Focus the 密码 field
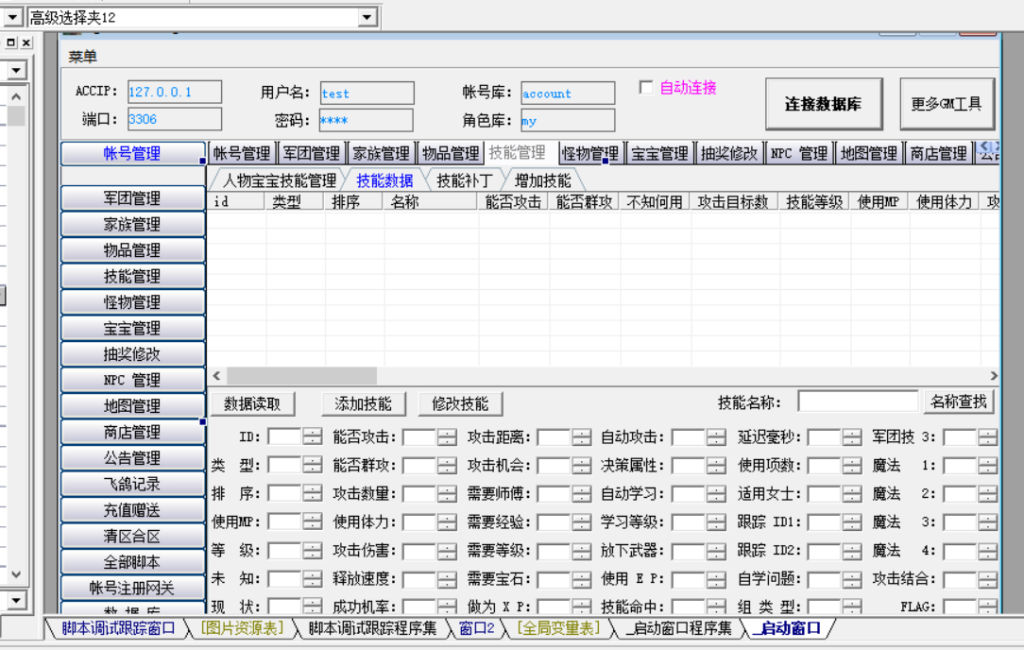Screen dimensions: 1024x650 pos(366,120)
